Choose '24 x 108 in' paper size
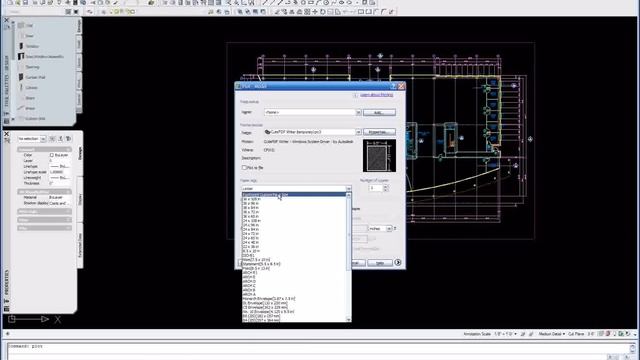Image resolution: width=640 pixels, height=360 pixels. 294,221
